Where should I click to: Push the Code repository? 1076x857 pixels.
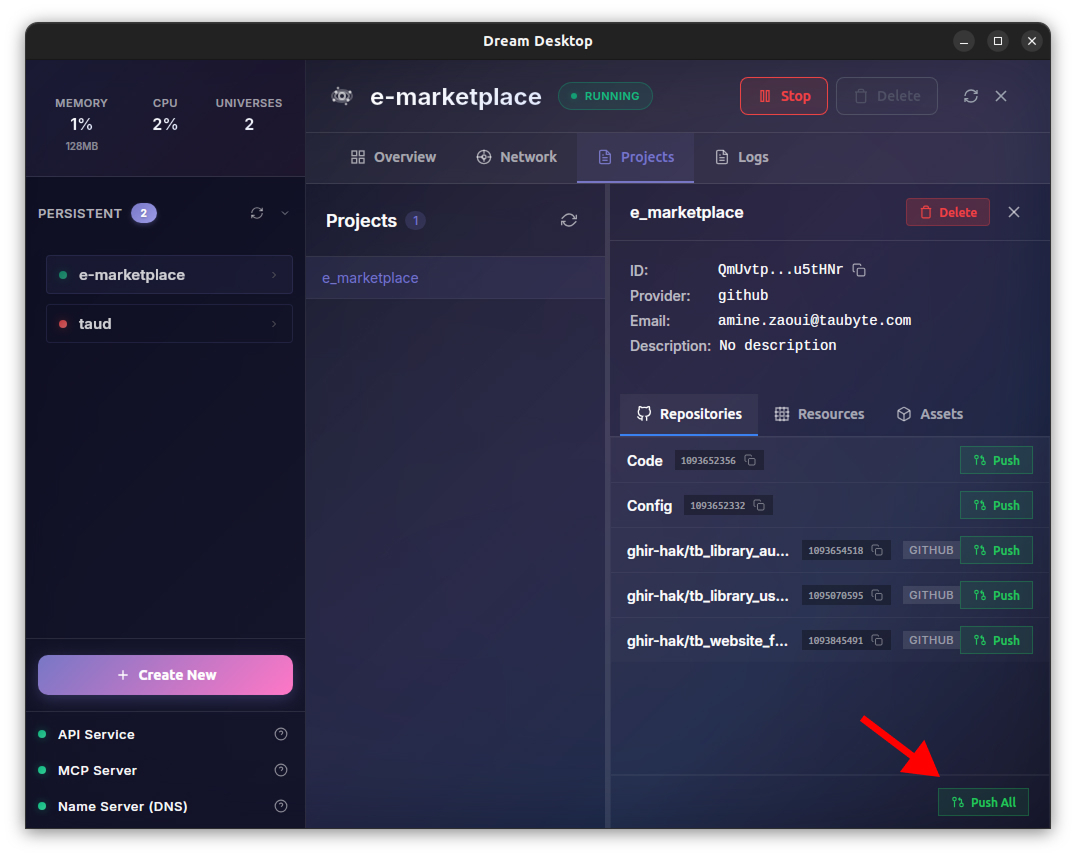(996, 460)
